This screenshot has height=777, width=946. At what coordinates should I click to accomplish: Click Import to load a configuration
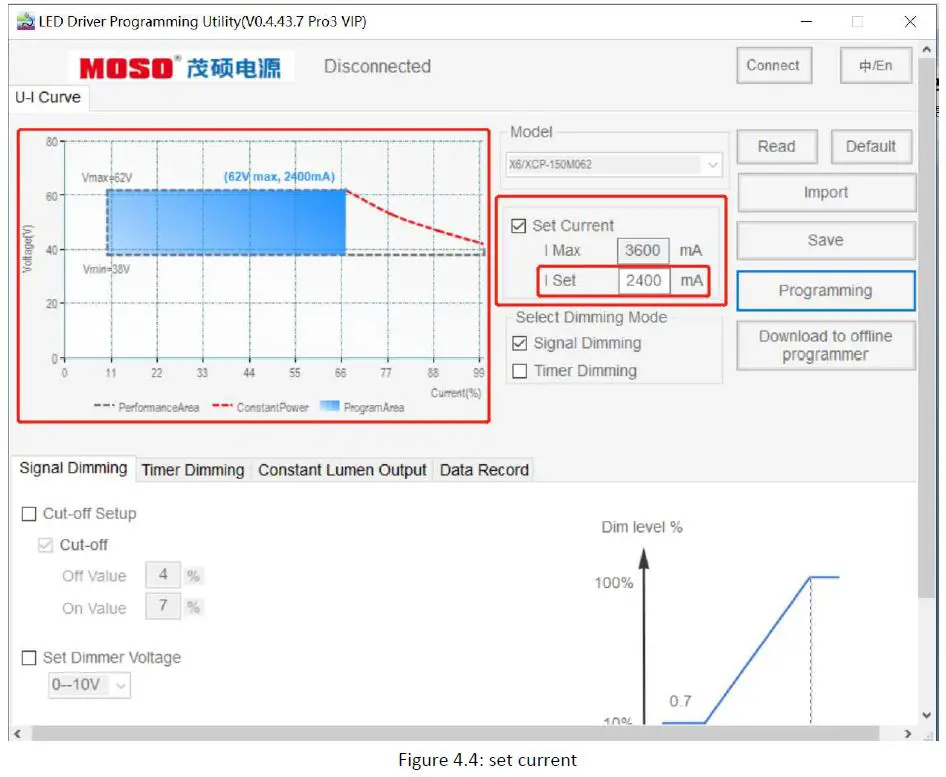(x=826, y=192)
